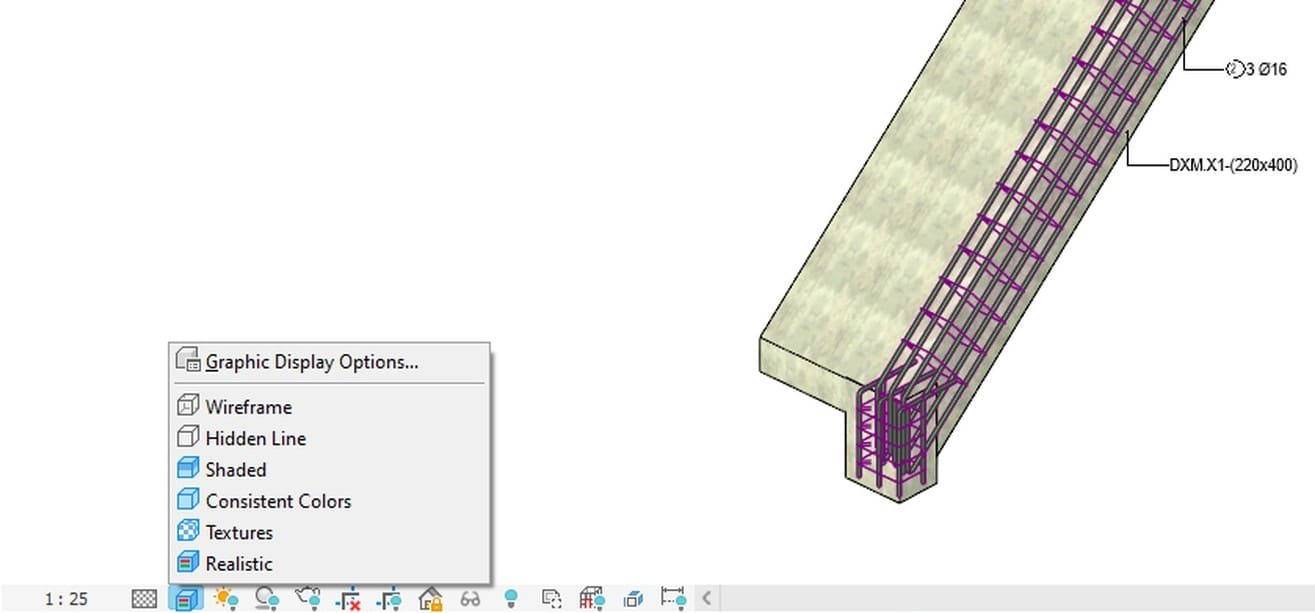Switch to the Shaded visual style
This screenshot has height=613, width=1315.
[329, 469]
